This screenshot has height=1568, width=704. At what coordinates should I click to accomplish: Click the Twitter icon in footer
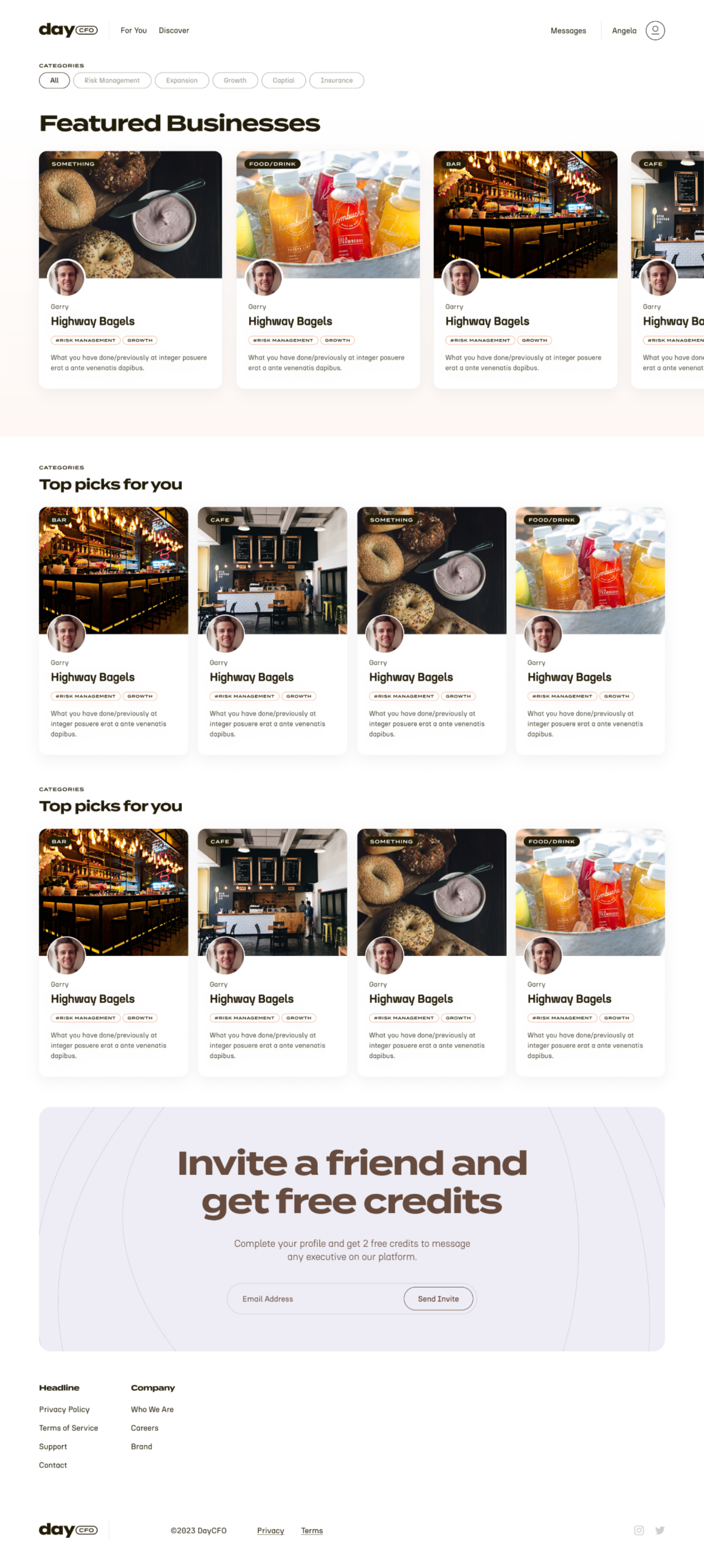[660, 1530]
